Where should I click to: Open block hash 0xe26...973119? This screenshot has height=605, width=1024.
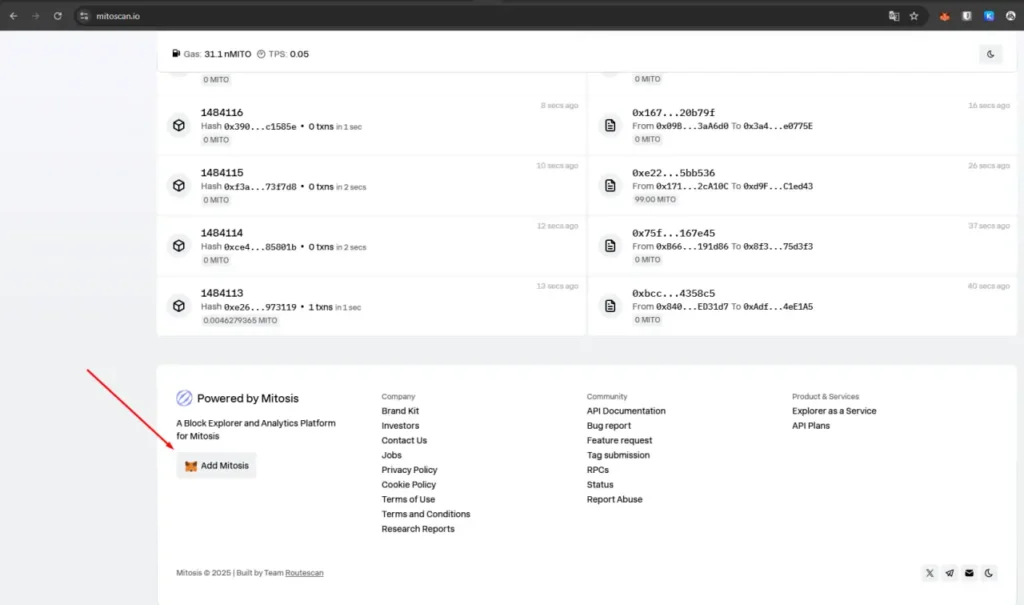point(260,307)
